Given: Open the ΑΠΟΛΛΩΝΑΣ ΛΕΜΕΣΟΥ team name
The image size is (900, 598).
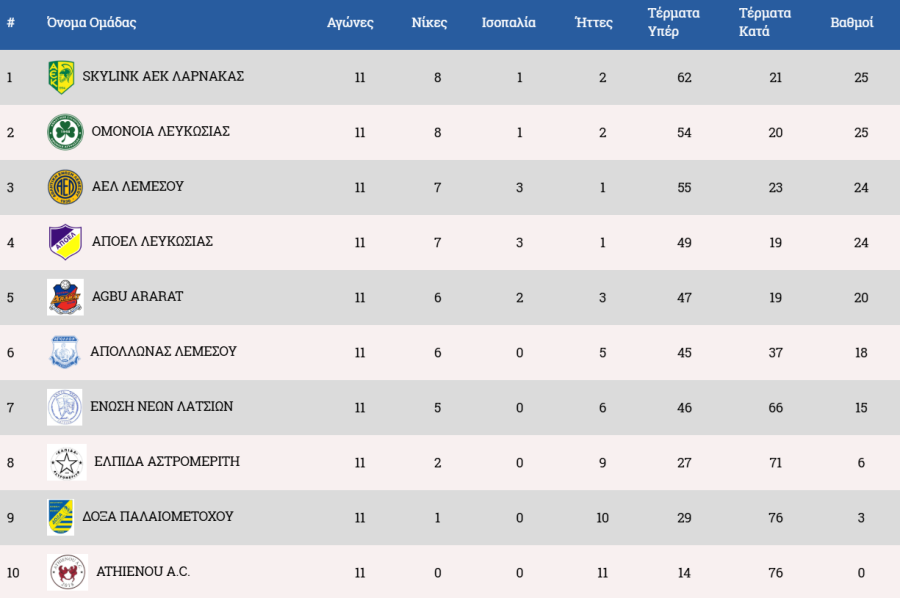Looking at the screenshot, I should 163,351.
